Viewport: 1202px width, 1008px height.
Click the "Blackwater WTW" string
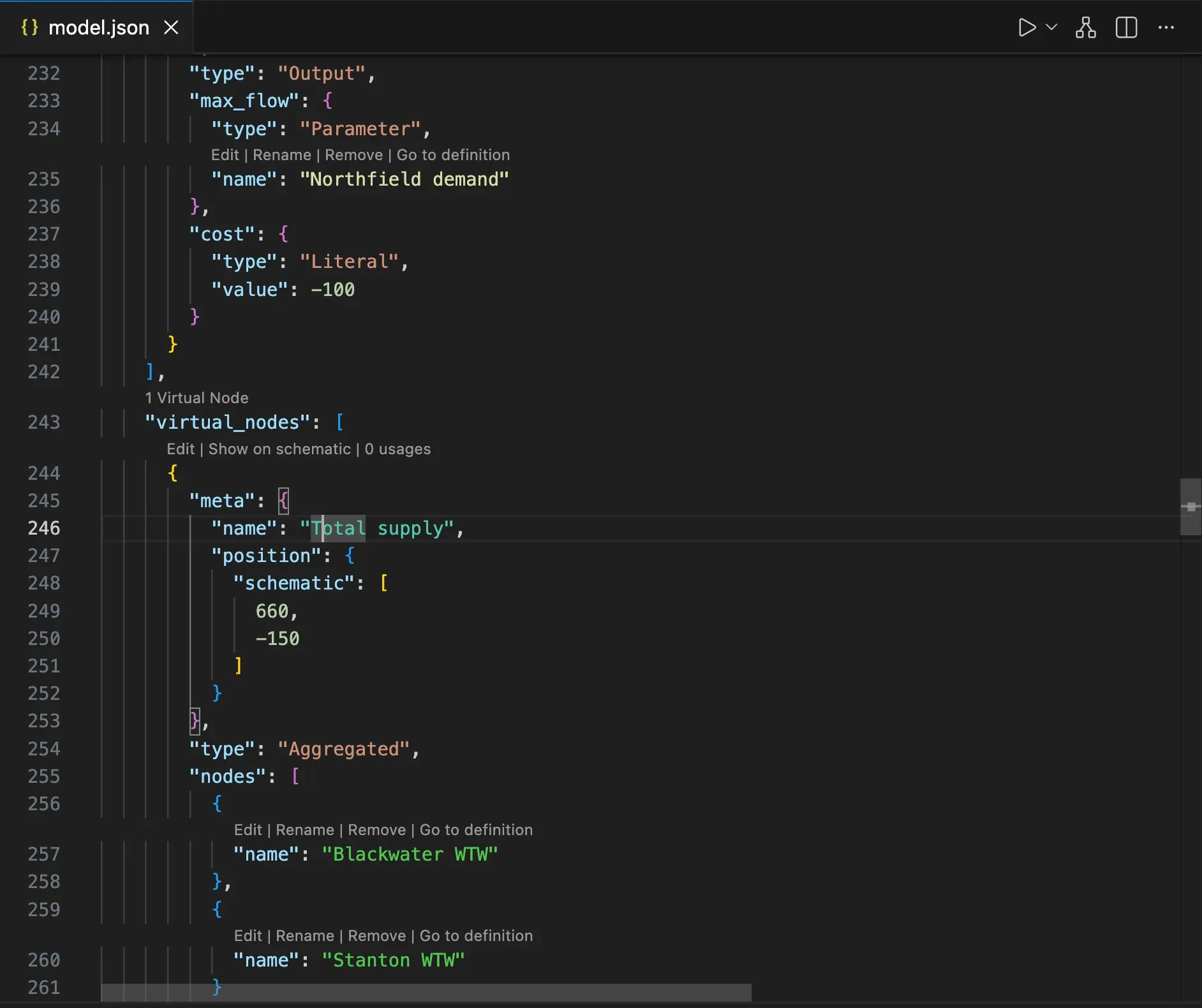coord(410,854)
